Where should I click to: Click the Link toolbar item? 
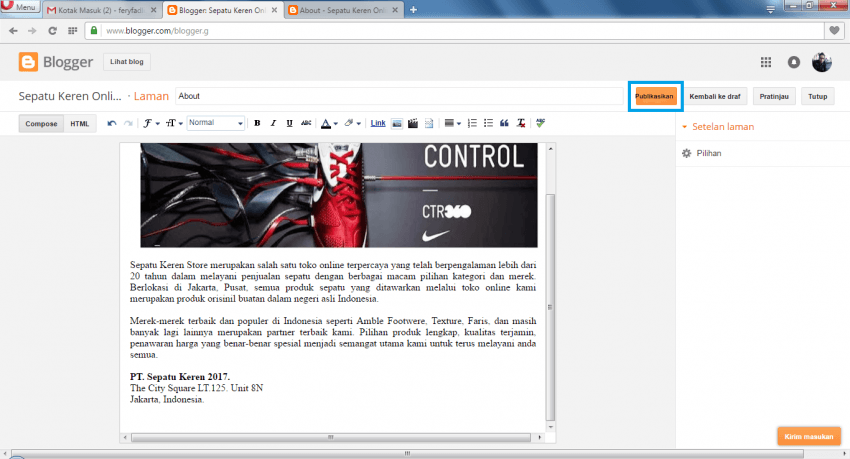[x=378, y=123]
